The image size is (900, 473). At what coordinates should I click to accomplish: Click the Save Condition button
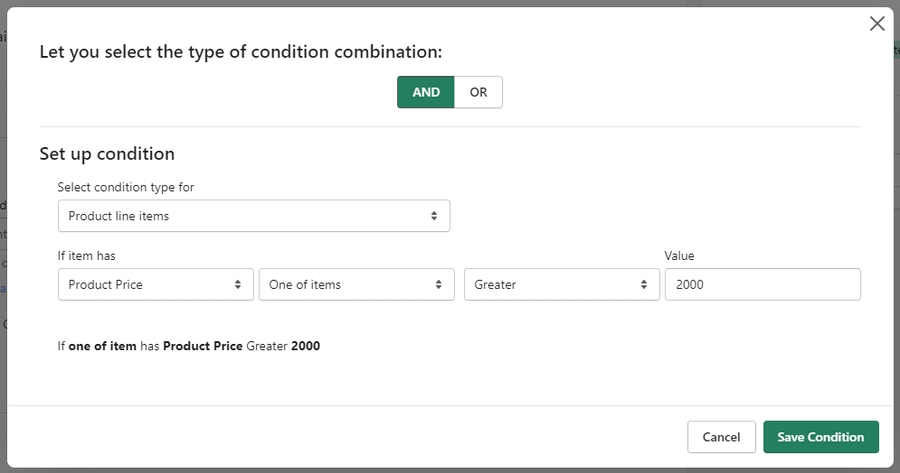click(x=820, y=437)
